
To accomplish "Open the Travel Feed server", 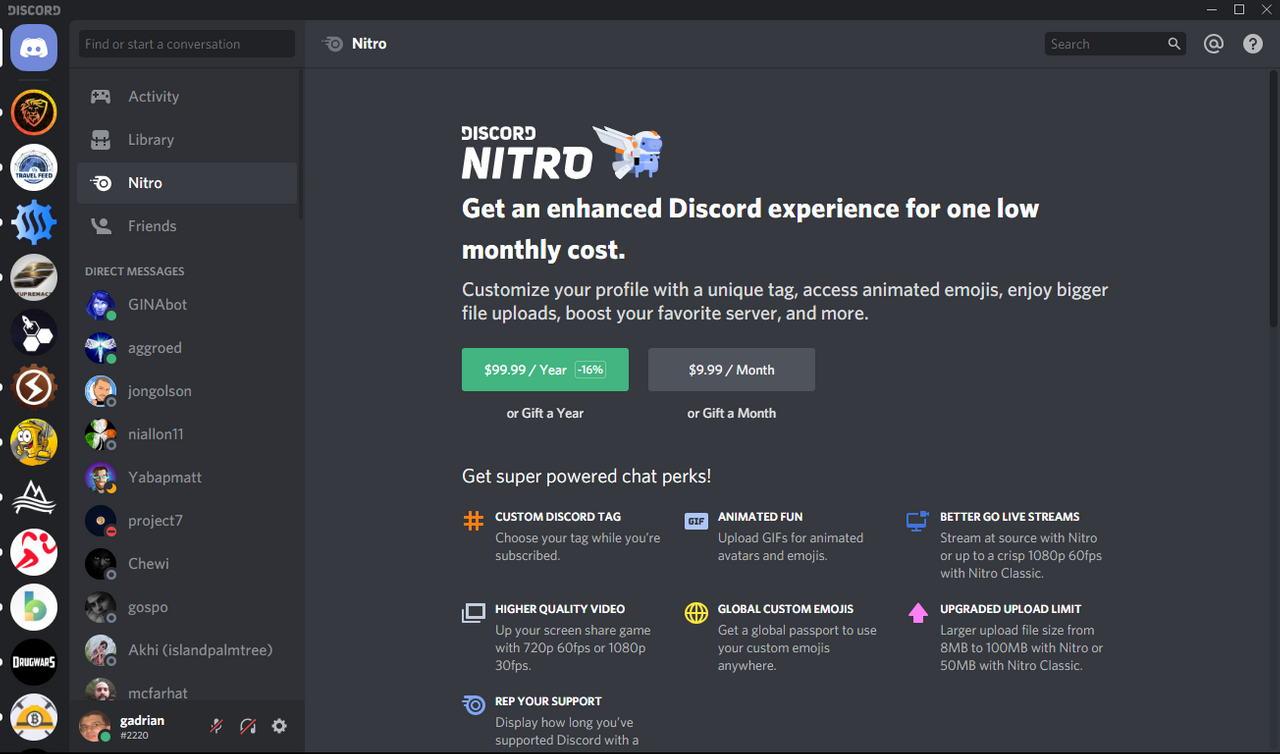I will coord(34,167).
